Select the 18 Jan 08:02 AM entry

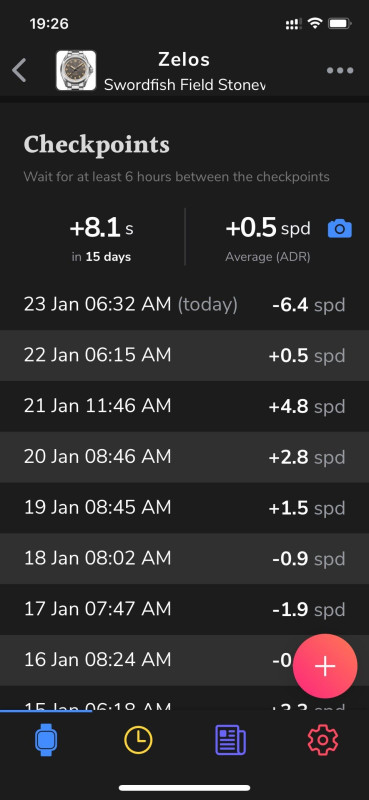[184, 559]
